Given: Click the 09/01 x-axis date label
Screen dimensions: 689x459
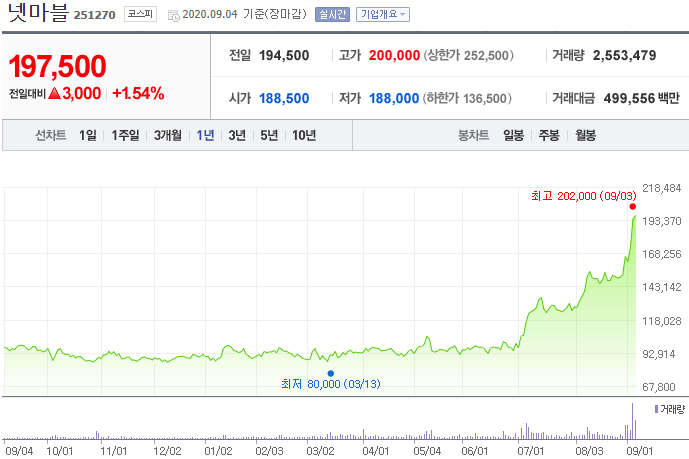Looking at the screenshot, I should click(640, 451).
